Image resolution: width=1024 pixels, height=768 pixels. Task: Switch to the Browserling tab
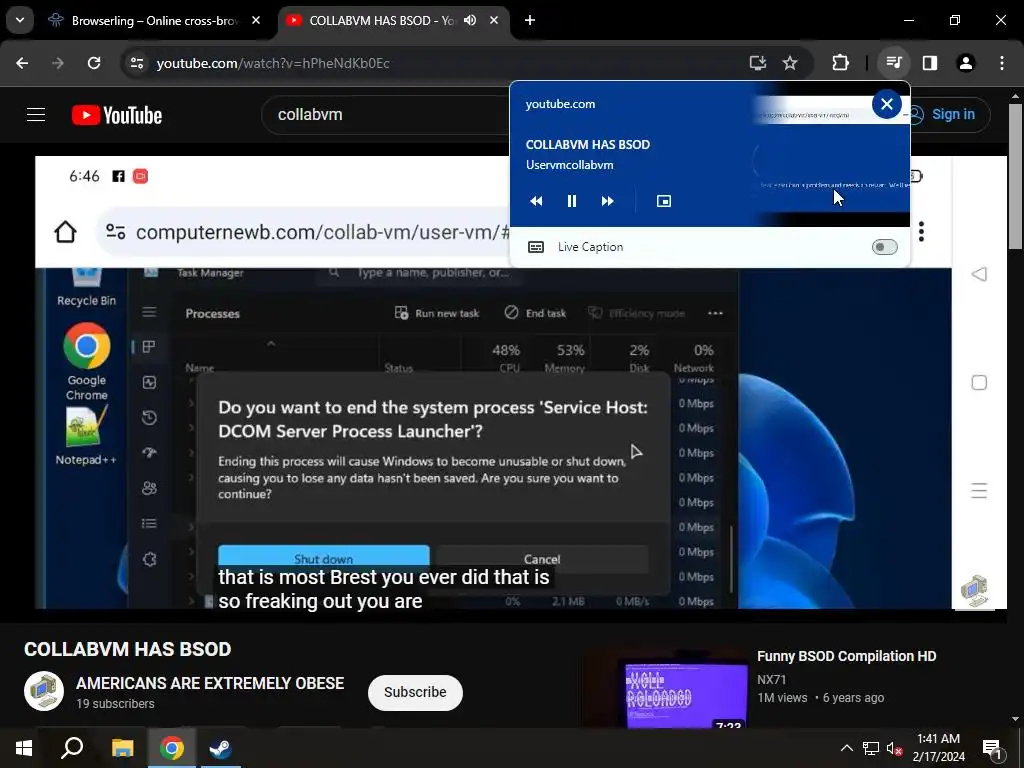point(155,21)
